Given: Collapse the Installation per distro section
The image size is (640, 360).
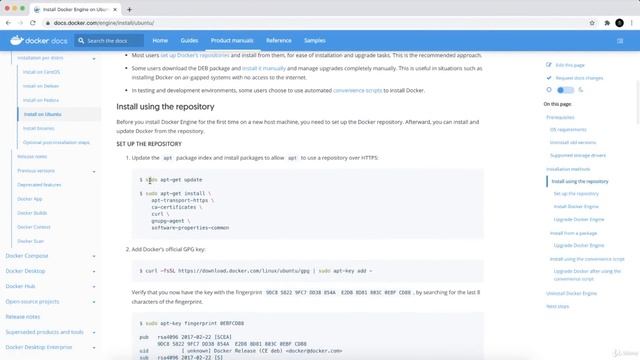Looking at the screenshot, I should click(94, 59).
